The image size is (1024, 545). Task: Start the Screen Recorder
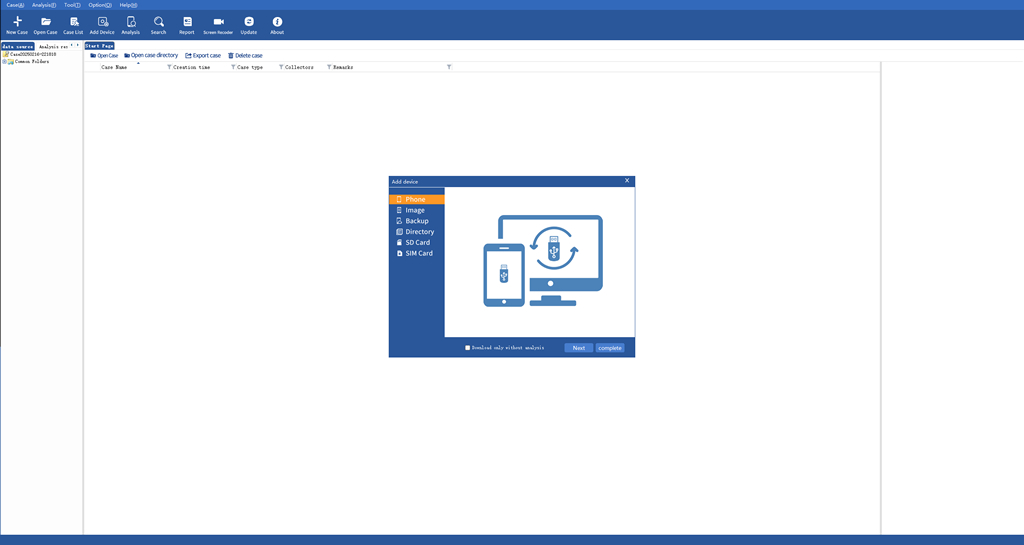point(218,25)
